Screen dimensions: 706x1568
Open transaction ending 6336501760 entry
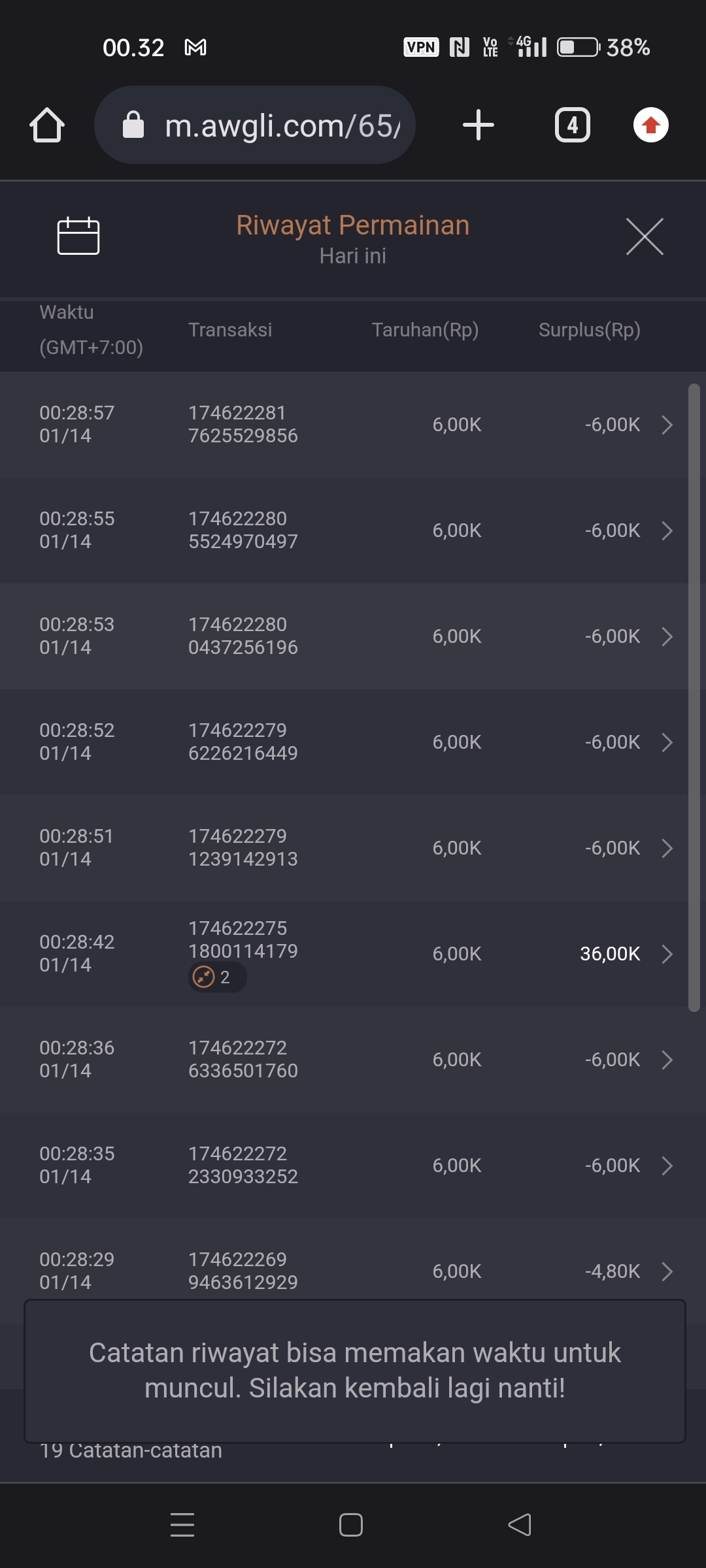click(x=243, y=1059)
